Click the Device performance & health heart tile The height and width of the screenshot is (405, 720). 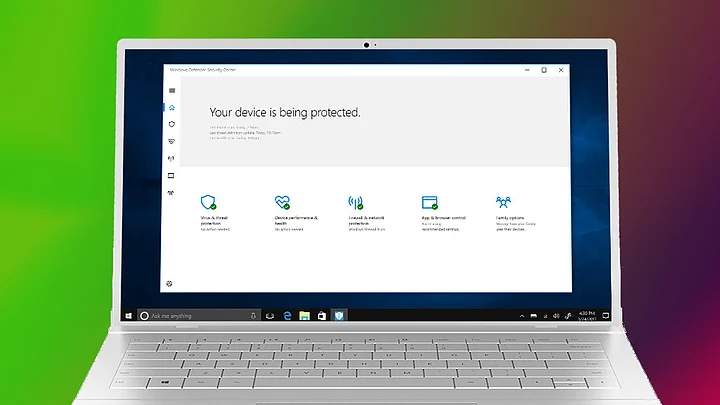point(282,202)
